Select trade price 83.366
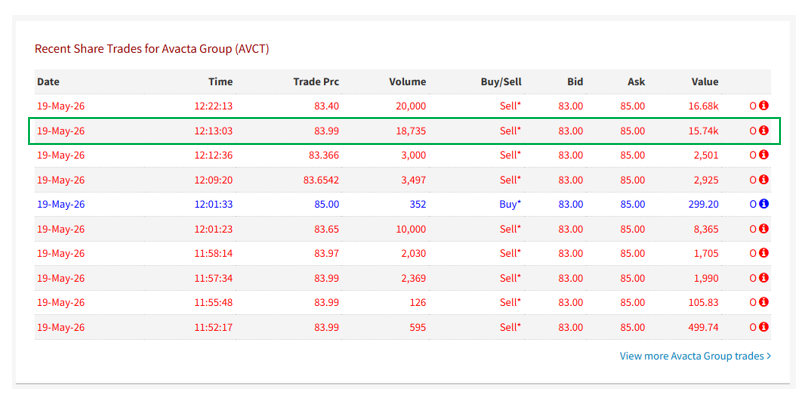Viewport: 805px width, 394px height. point(324,155)
